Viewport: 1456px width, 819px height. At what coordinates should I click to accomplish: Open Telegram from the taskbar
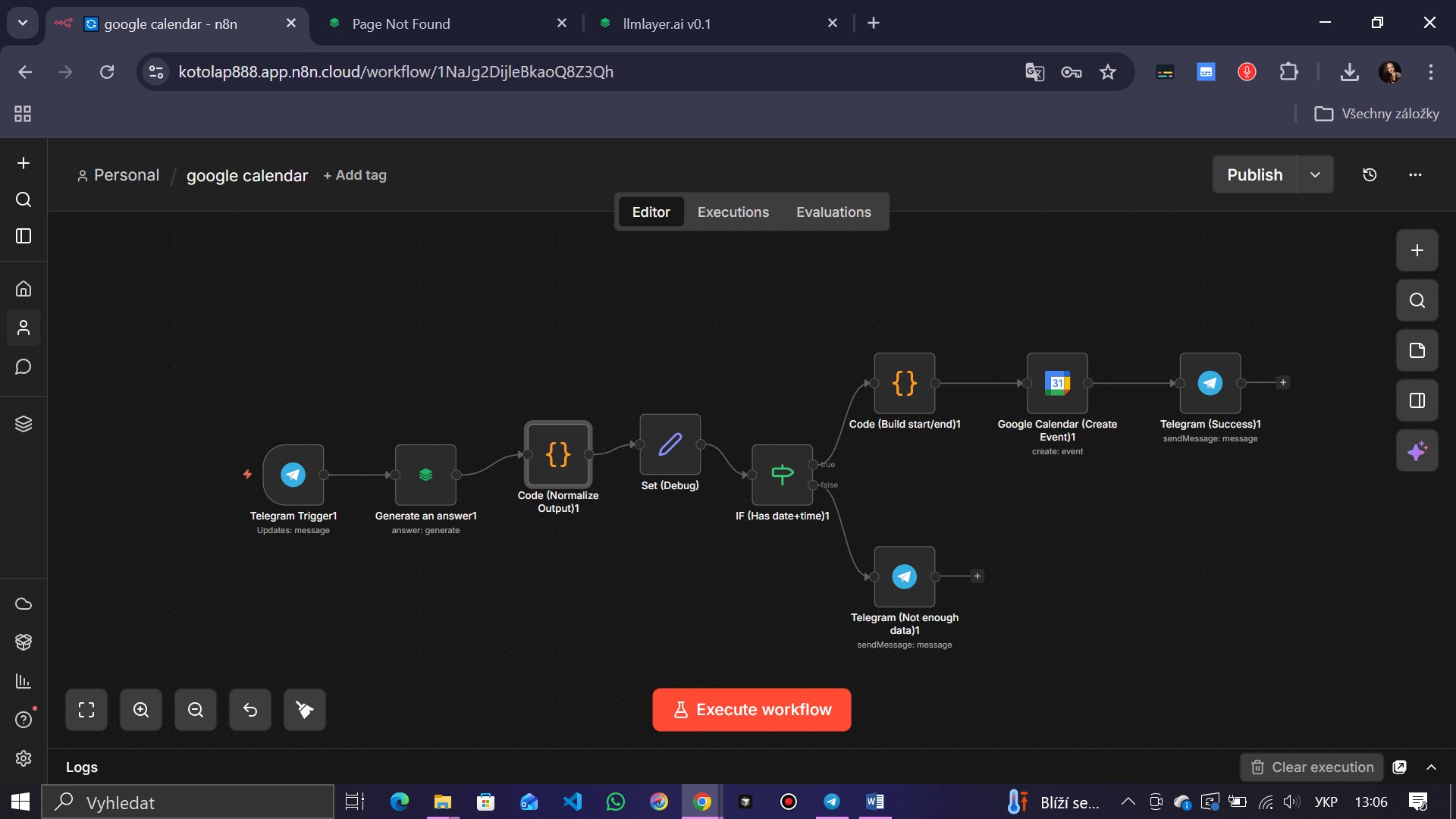pos(832,802)
